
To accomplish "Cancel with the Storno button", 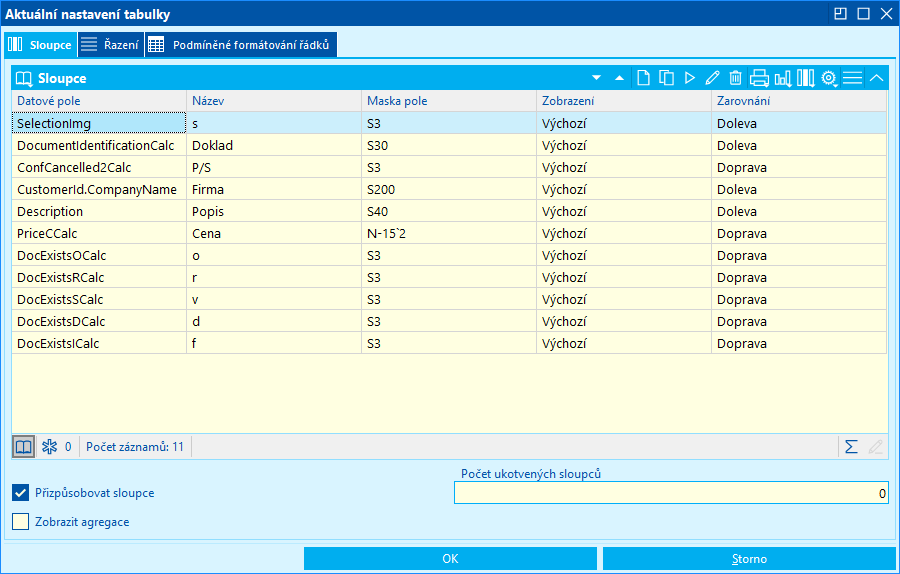I will coord(749,559).
